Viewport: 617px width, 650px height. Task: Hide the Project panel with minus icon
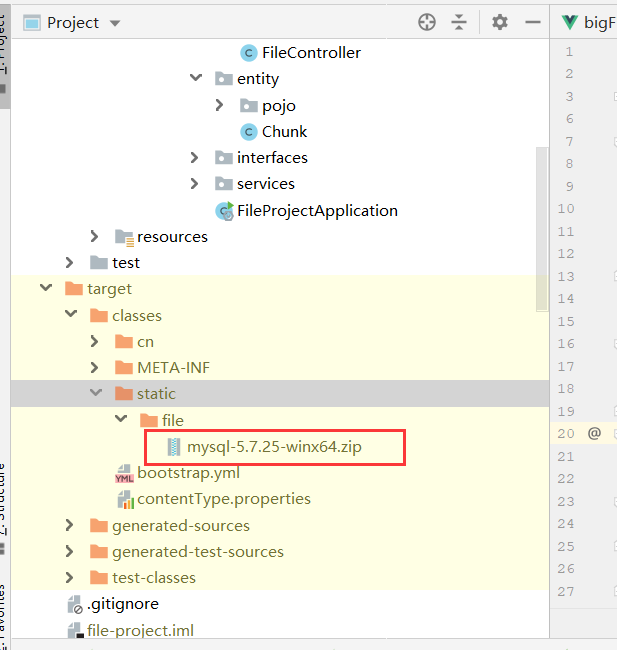click(x=532, y=22)
